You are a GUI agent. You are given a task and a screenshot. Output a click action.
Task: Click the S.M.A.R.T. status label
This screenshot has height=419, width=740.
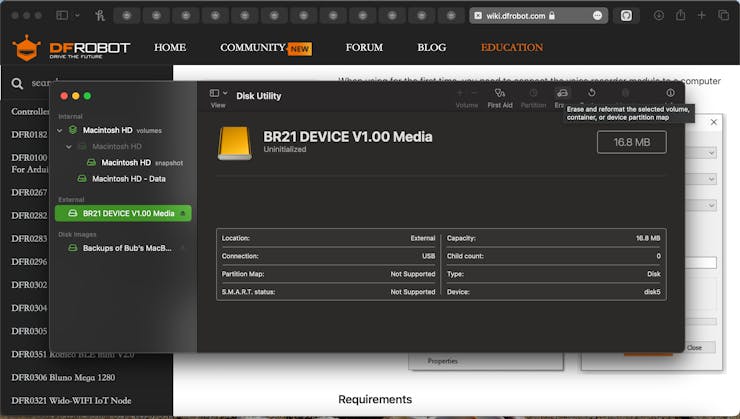click(x=248, y=292)
